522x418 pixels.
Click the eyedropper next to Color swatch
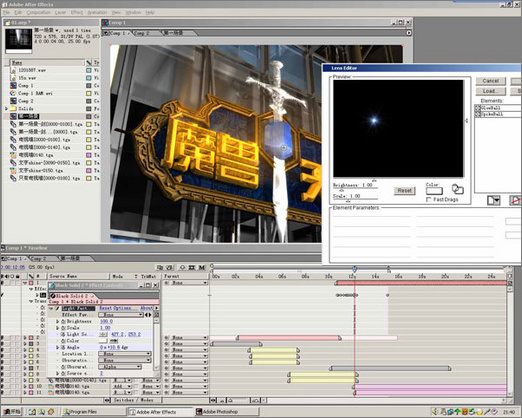point(114,341)
